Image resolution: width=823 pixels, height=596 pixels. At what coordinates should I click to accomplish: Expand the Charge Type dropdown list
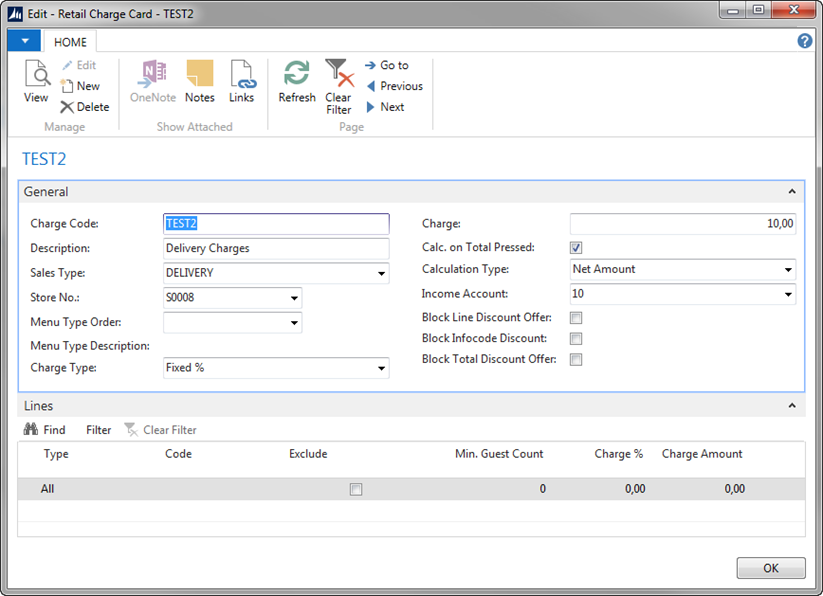pyautogui.click(x=381, y=369)
